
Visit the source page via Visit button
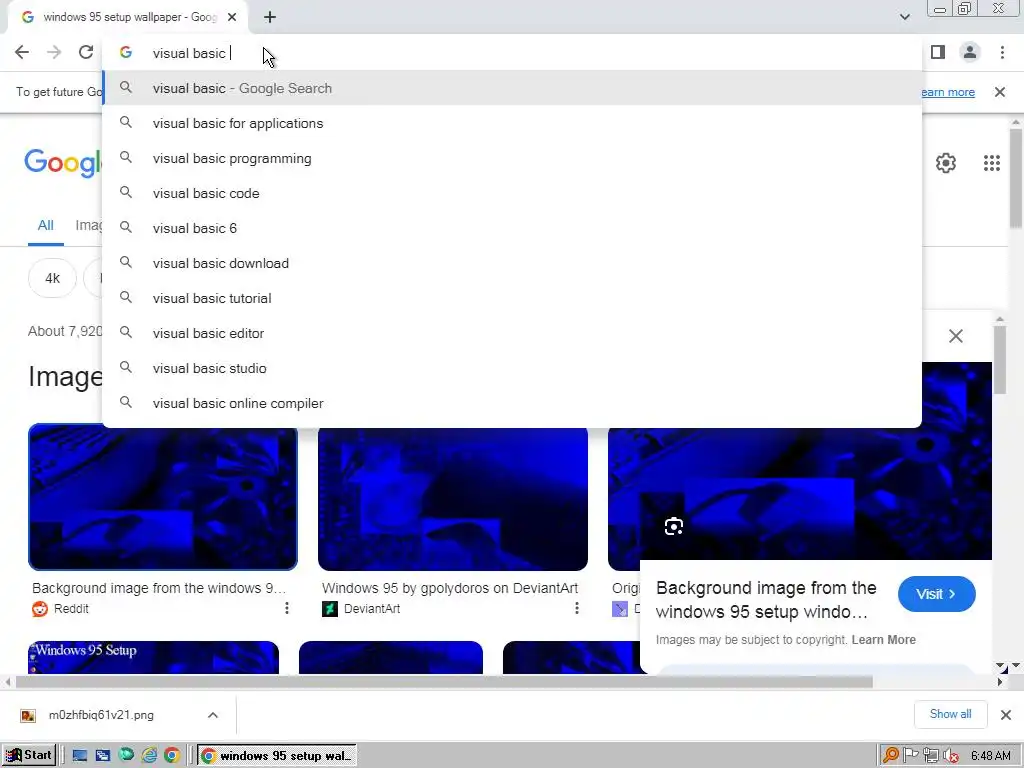[936, 594]
